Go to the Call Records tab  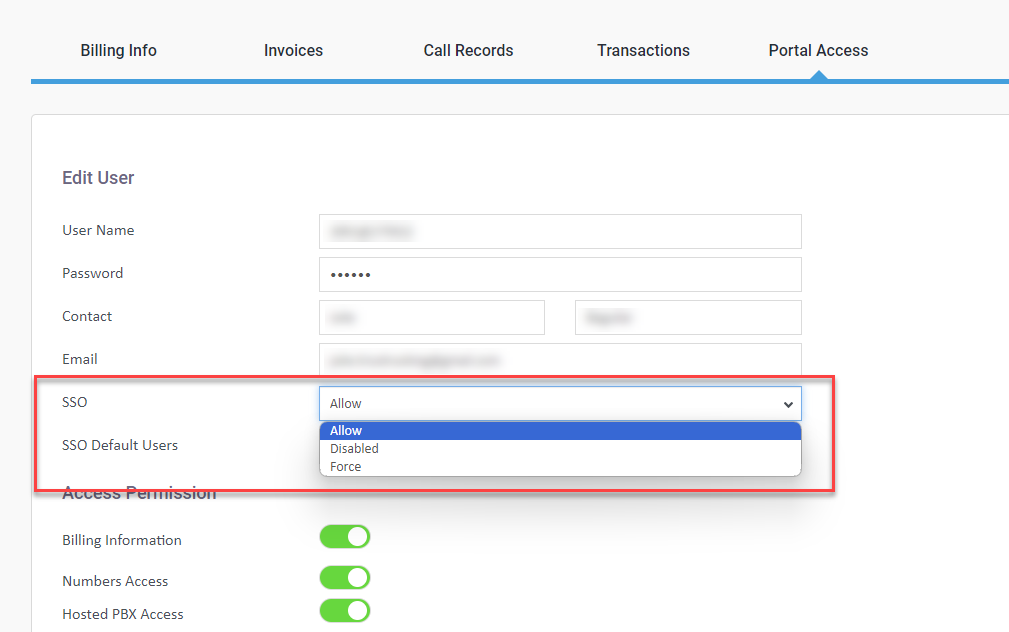468,50
